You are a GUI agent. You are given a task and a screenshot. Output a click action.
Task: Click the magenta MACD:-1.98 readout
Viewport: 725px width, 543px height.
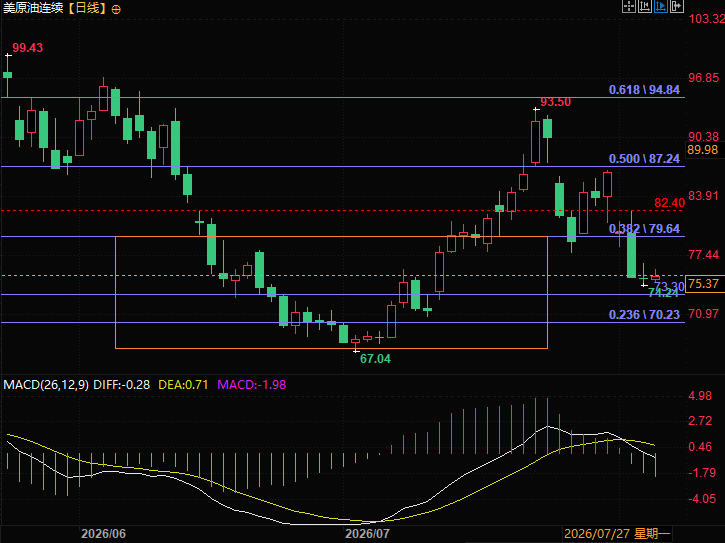pos(252,385)
